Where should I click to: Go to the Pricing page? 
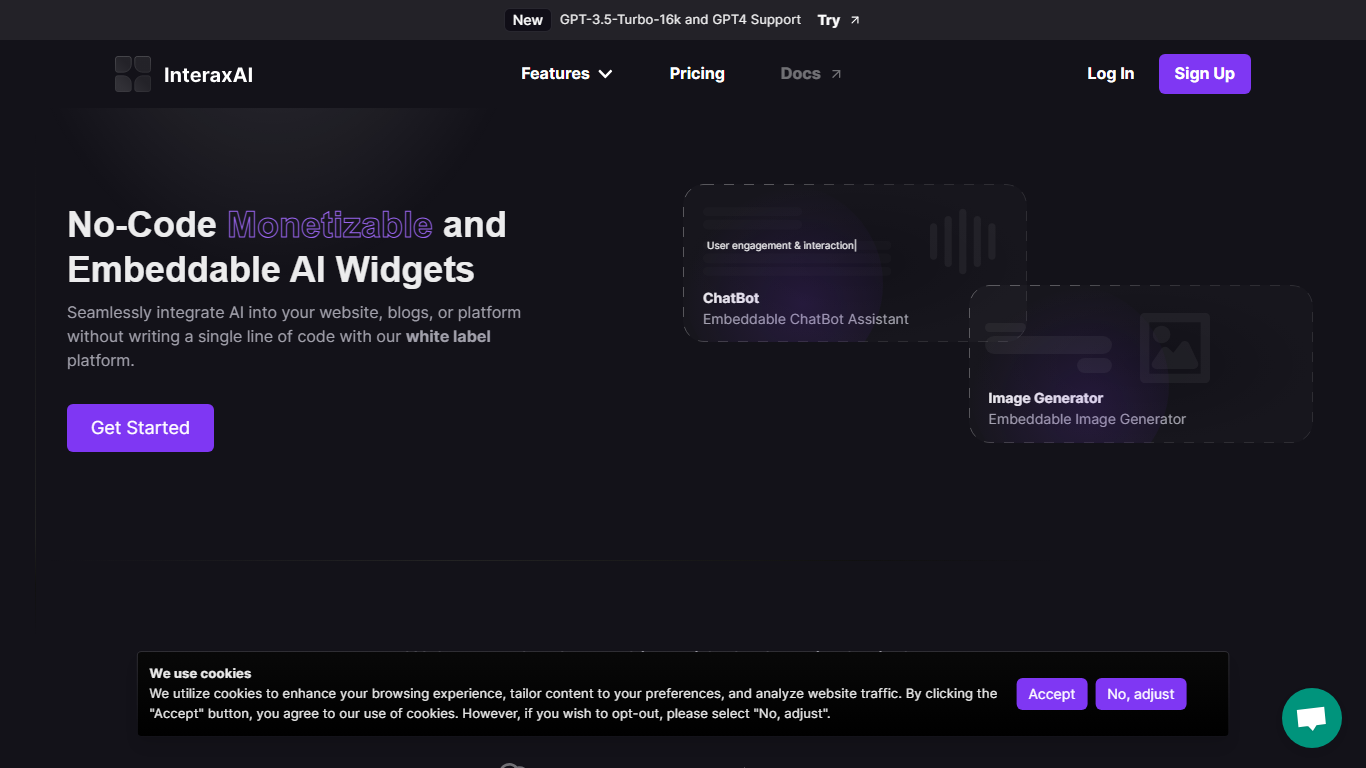pos(697,74)
